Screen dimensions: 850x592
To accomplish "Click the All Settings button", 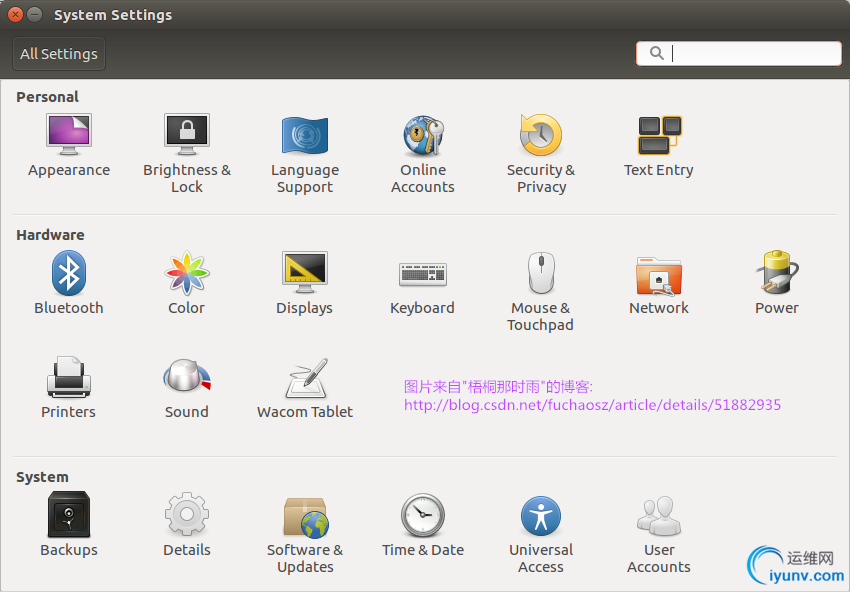I will (59, 54).
